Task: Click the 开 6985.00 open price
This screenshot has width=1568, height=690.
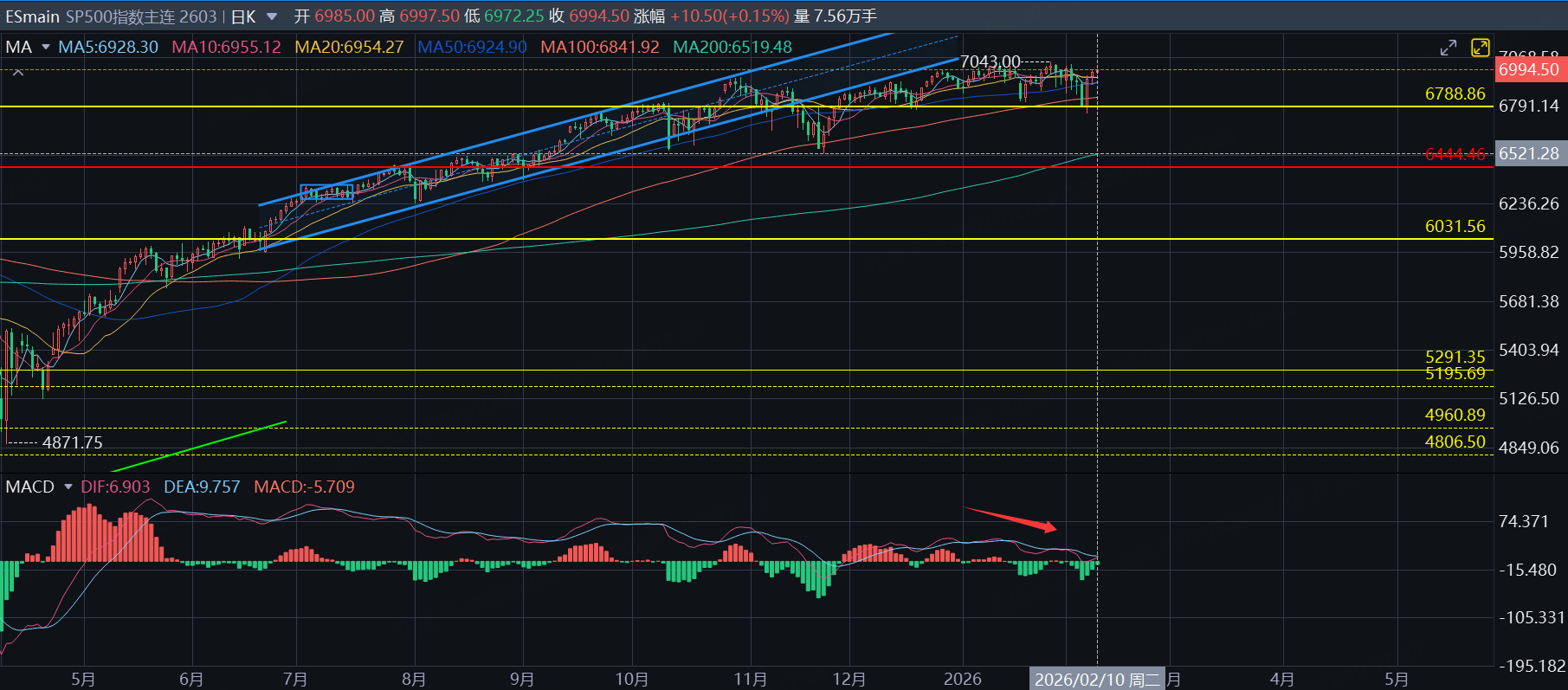Action: pyautogui.click(x=334, y=16)
